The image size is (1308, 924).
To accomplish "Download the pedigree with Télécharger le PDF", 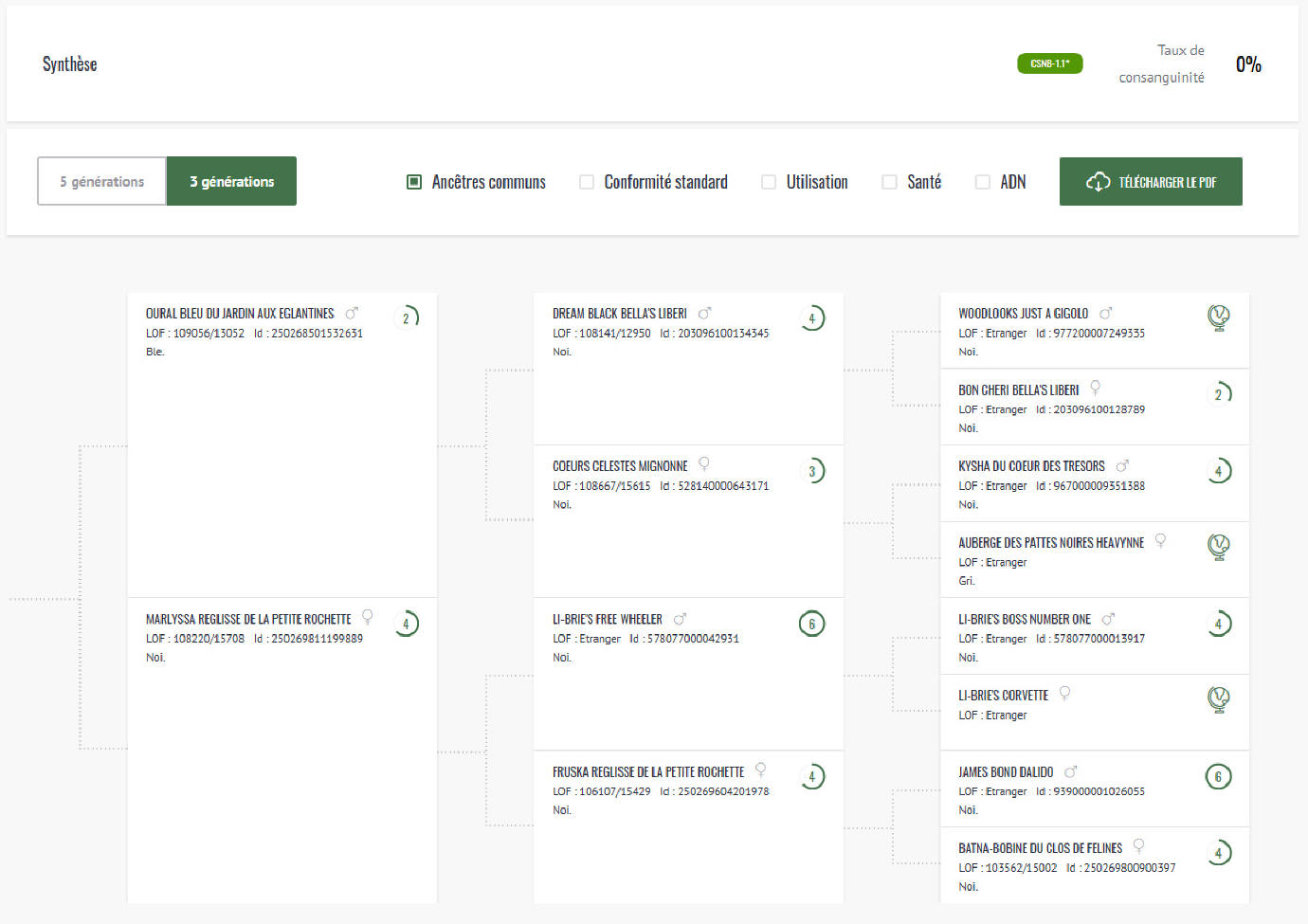I will coord(1151,181).
